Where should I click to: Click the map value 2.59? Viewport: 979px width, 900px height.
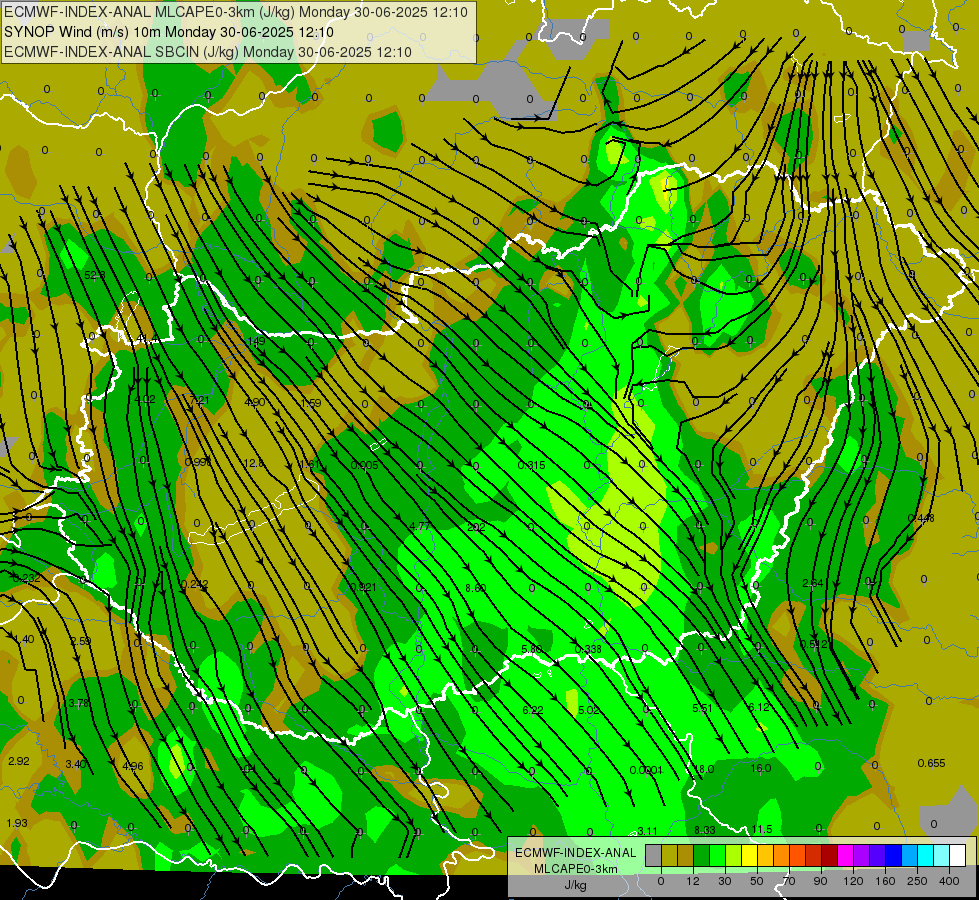point(80,641)
